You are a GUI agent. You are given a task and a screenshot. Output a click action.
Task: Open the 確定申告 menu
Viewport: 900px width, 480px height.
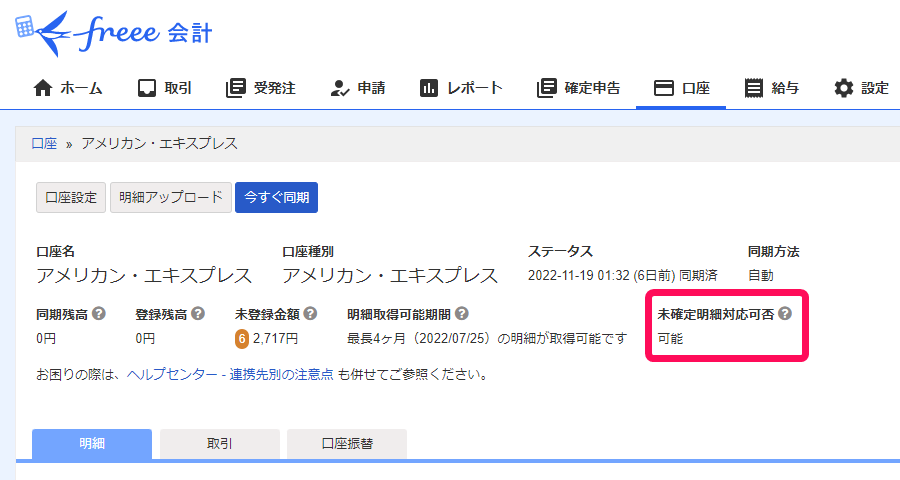pyautogui.click(x=579, y=88)
